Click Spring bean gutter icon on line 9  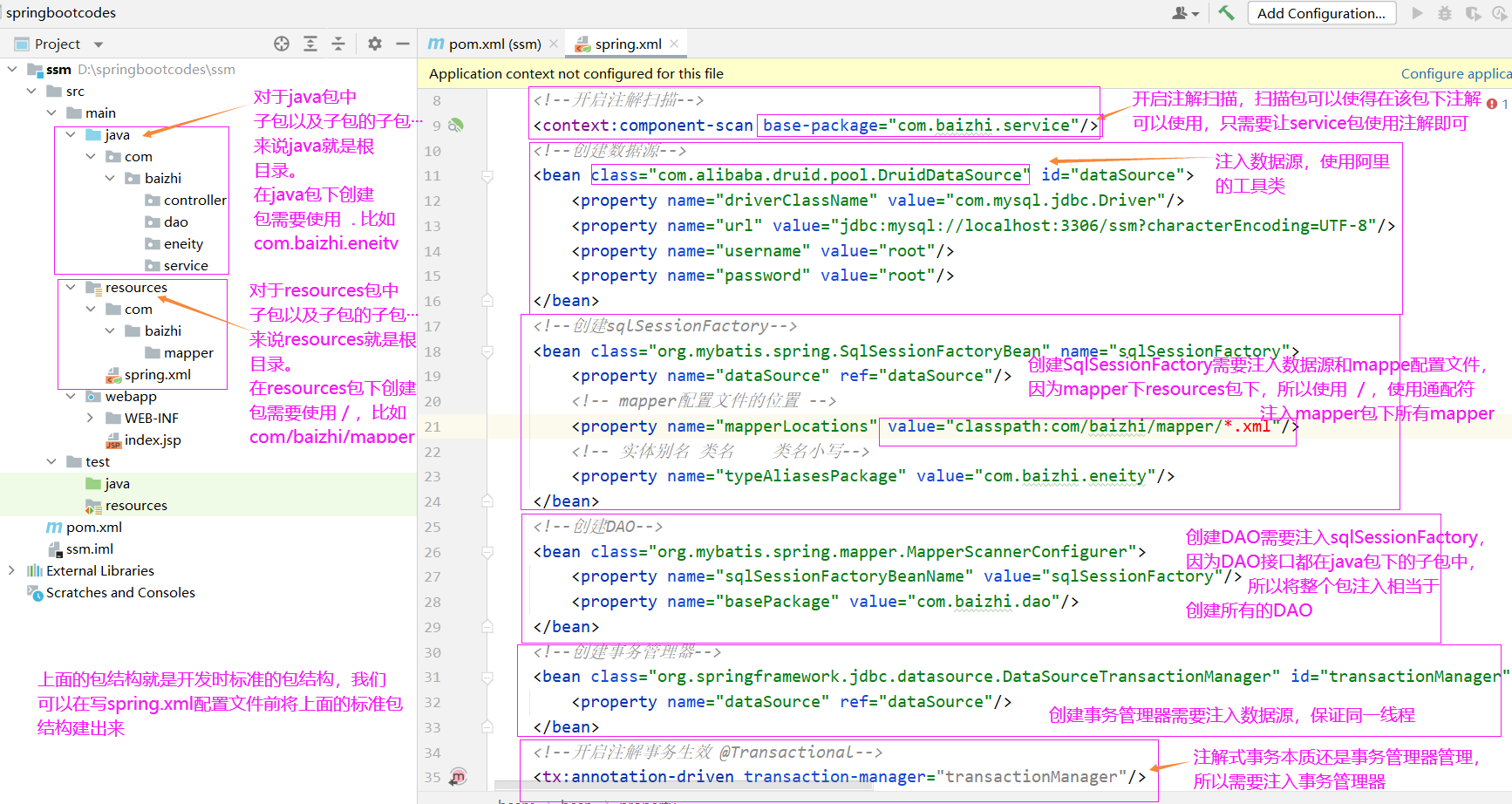[455, 126]
